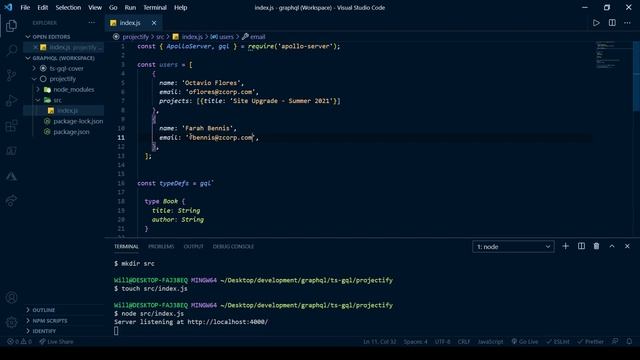Open the Run menu
Screen dimensions: 640x360
(130, 7)
